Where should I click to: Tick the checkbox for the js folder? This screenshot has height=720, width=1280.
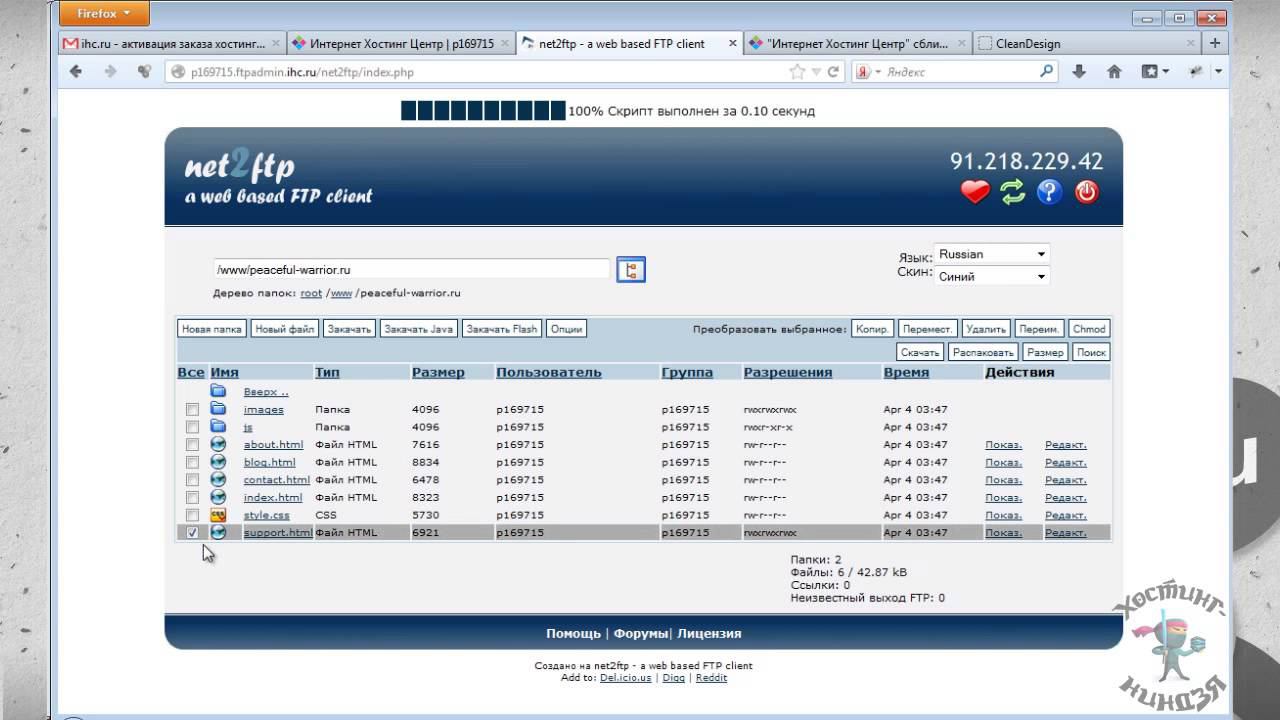tap(192, 427)
